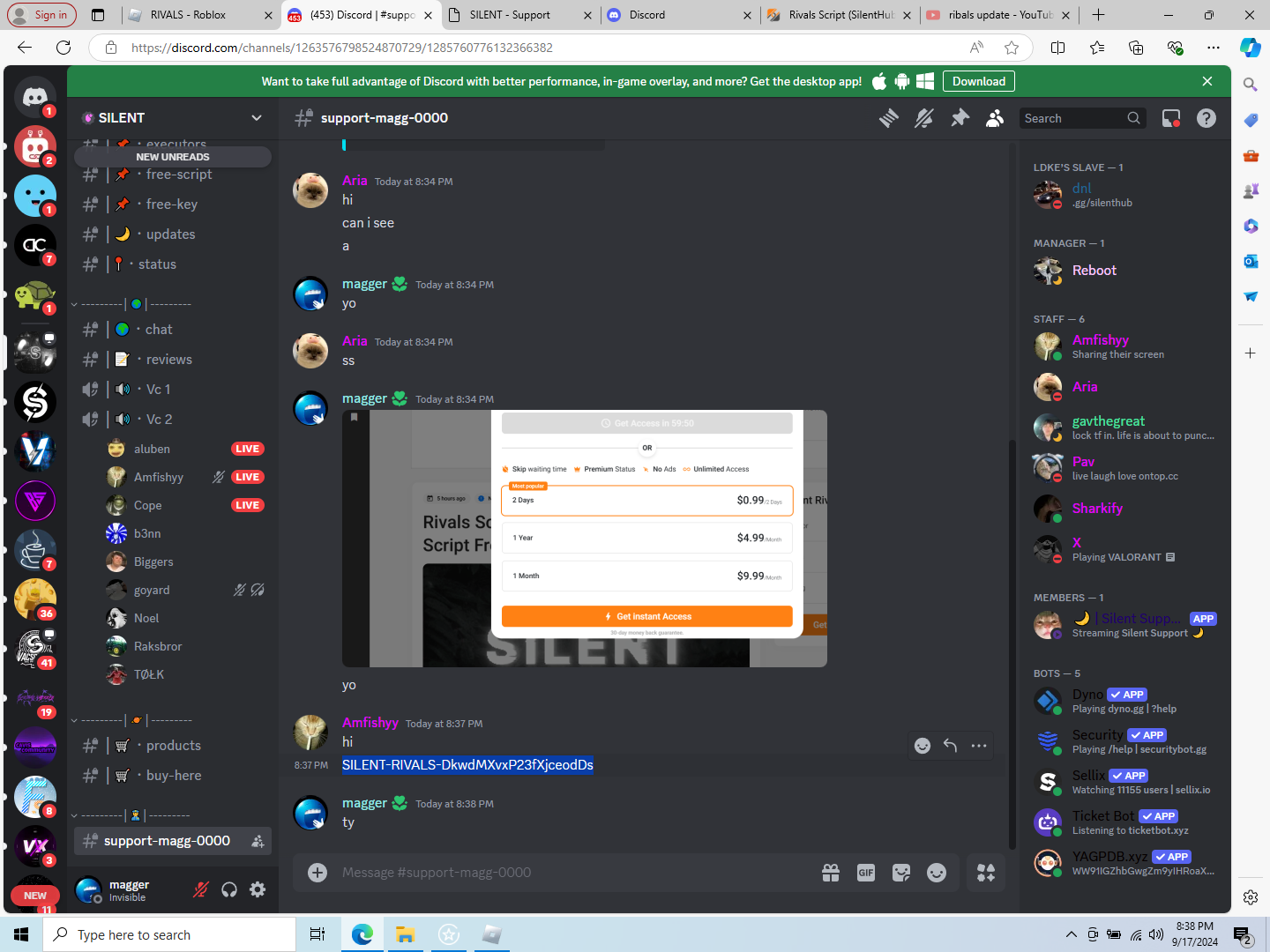
Task: Open More options on Amfishyy's message
Action: click(979, 746)
